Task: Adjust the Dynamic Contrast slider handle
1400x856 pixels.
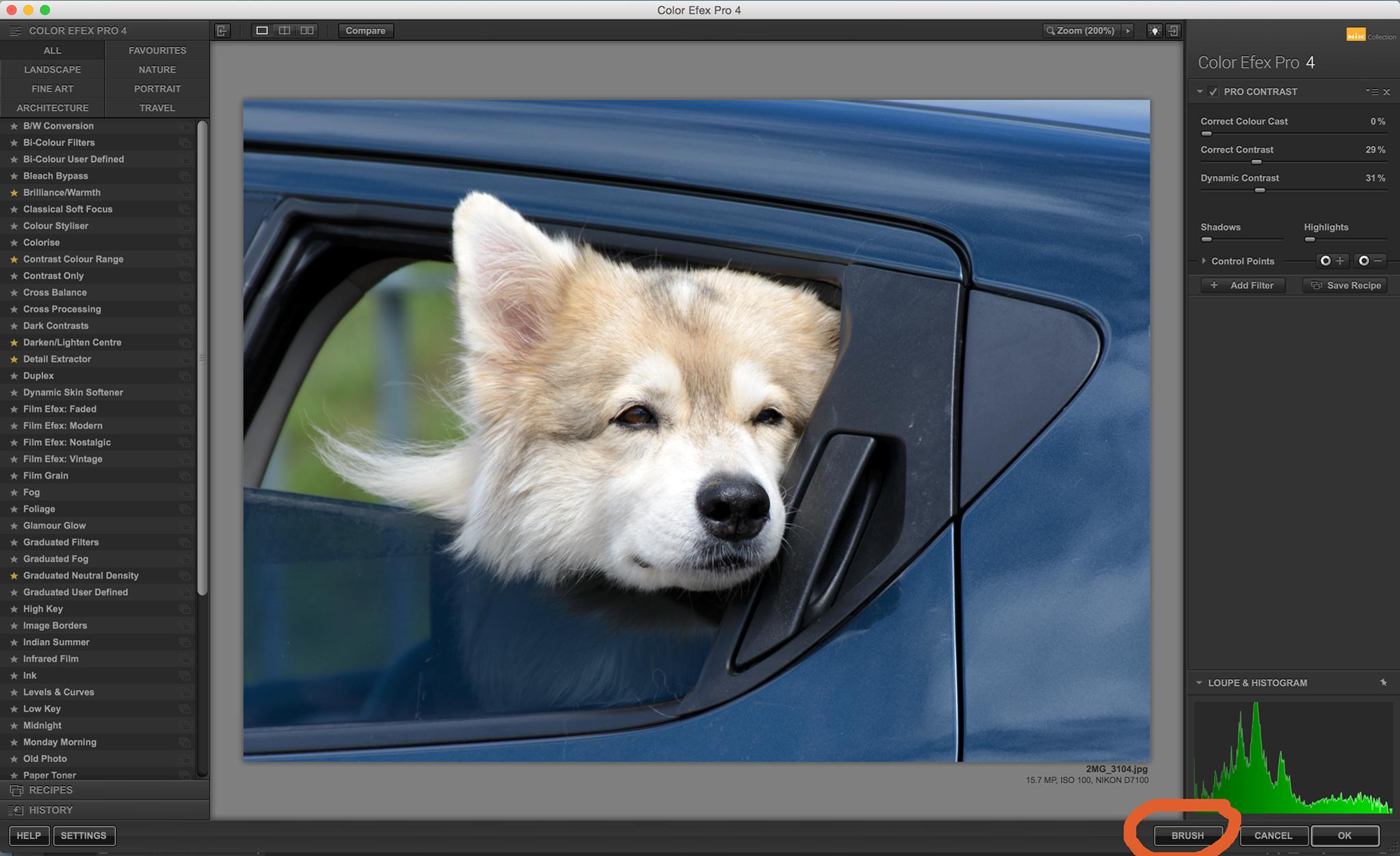Action: coord(1260,191)
